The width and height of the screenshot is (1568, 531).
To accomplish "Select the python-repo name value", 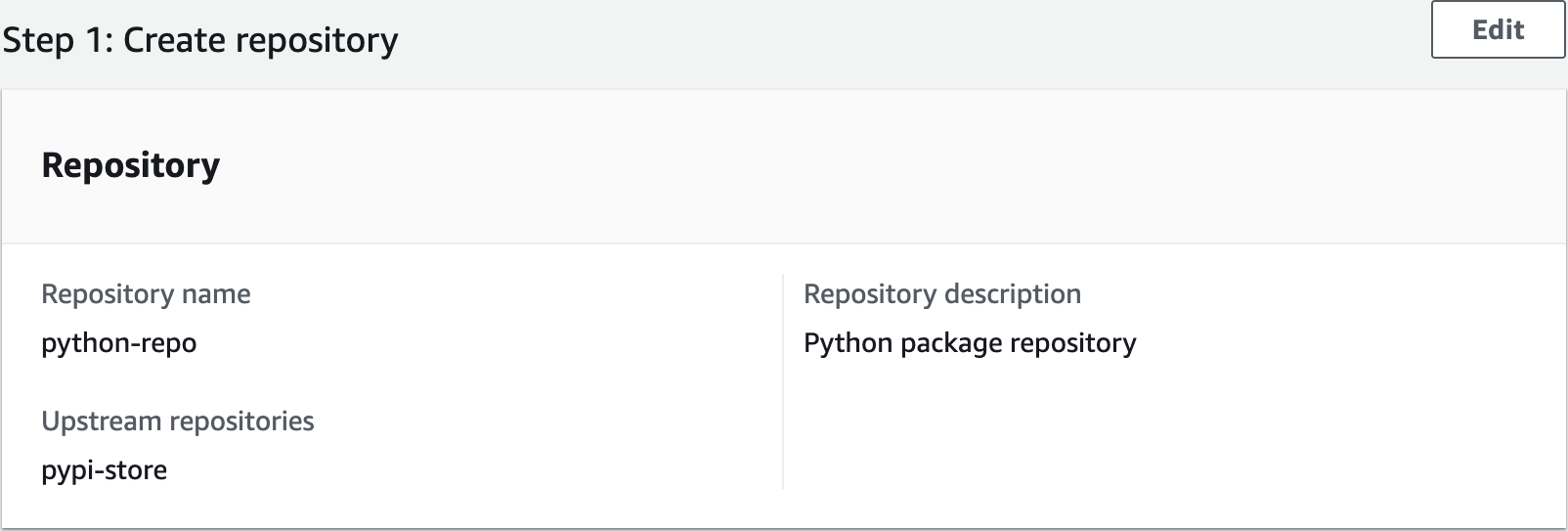I will [x=118, y=343].
